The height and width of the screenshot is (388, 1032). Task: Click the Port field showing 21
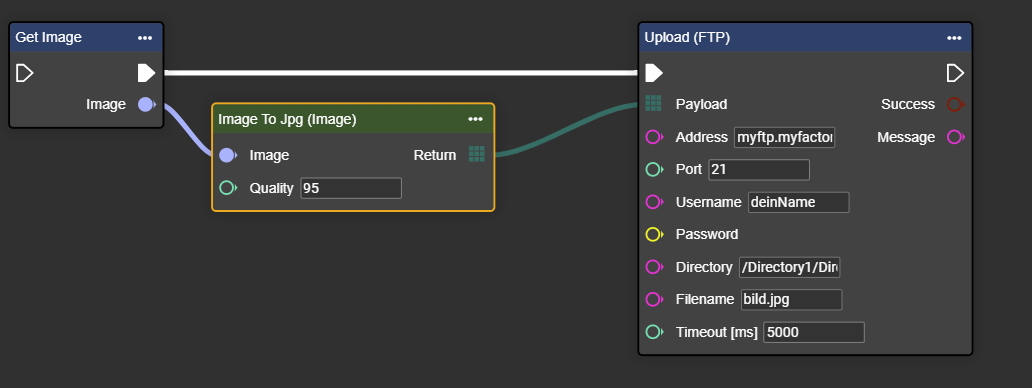pos(759,170)
